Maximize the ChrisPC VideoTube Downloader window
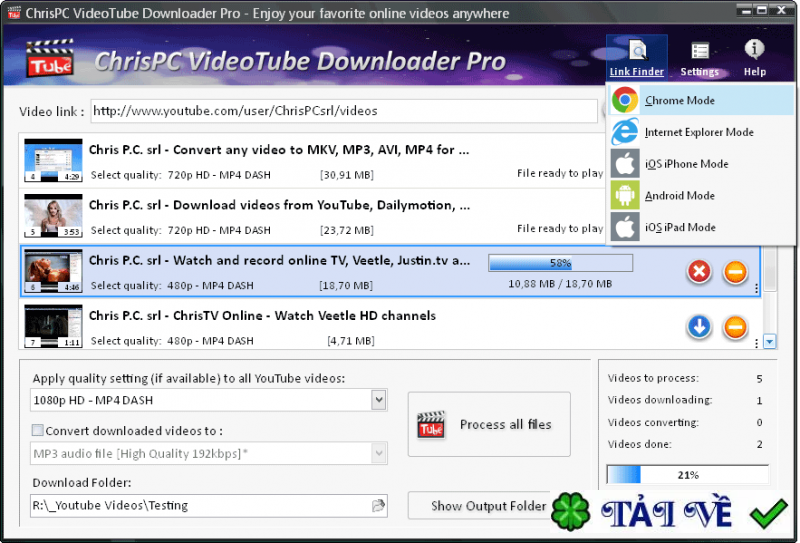The height and width of the screenshot is (543, 800). [x=762, y=10]
